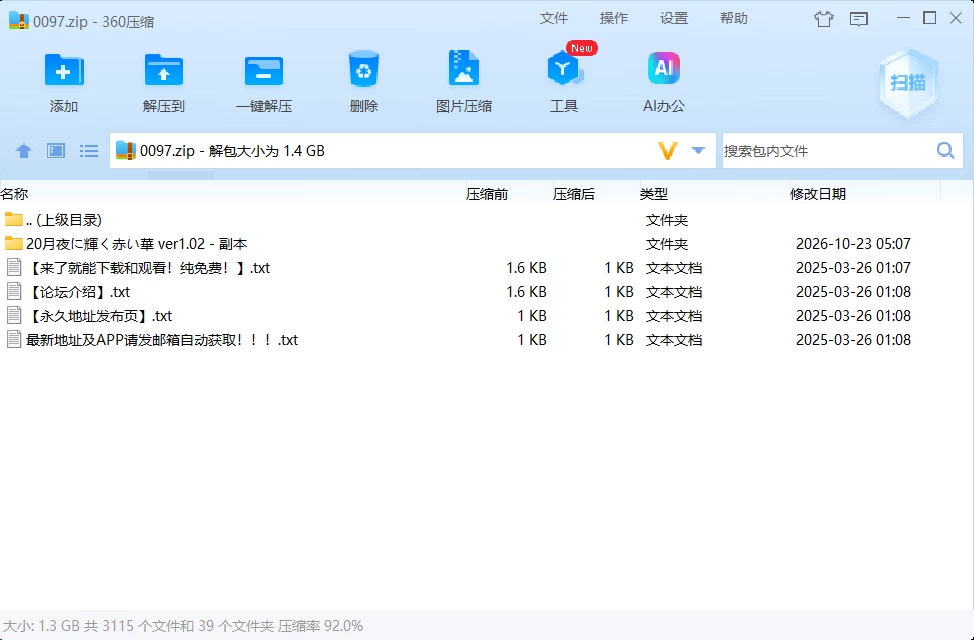
Task: Click the archive icon in the path bar
Action: pyautogui.click(x=125, y=150)
